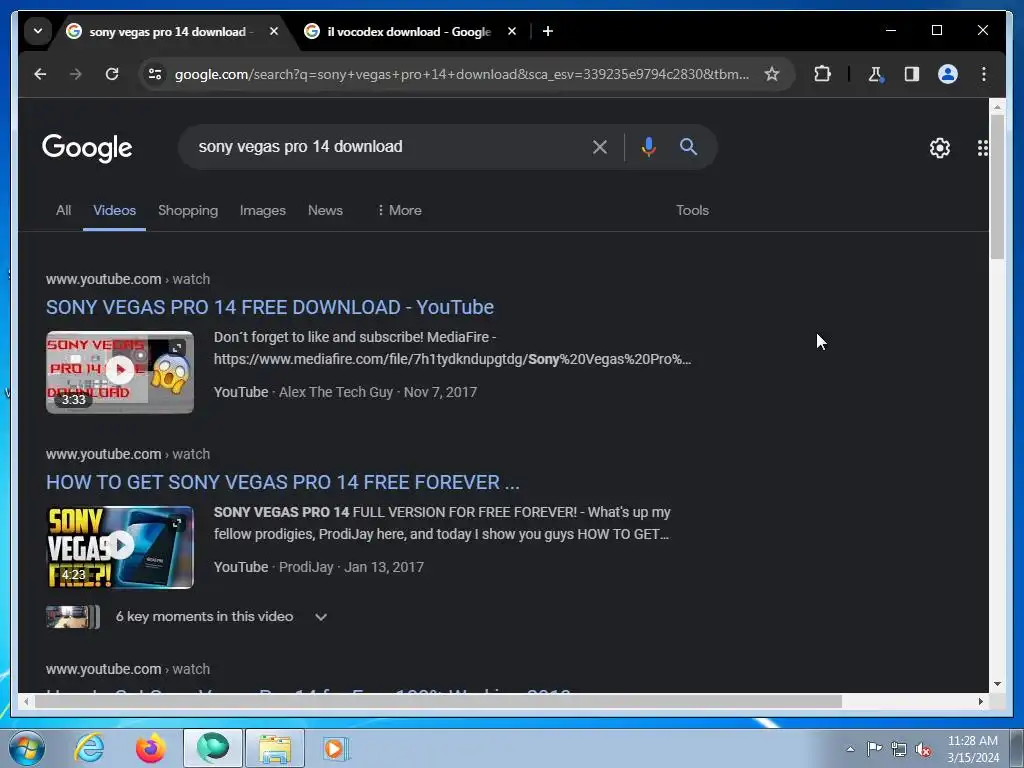Open the Google apps grid
Image resolution: width=1024 pixels, height=768 pixels.
(982, 148)
